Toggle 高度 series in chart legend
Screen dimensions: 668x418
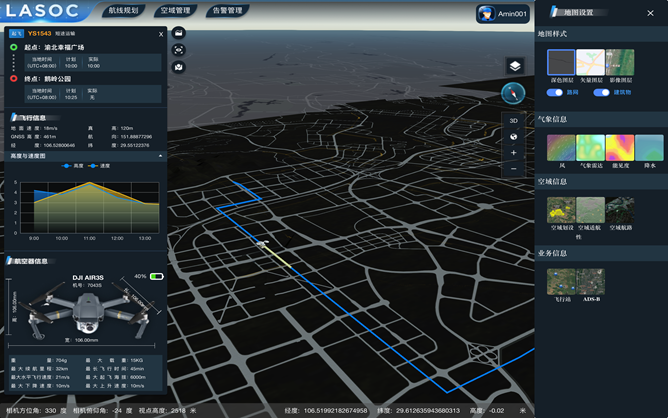(72, 166)
